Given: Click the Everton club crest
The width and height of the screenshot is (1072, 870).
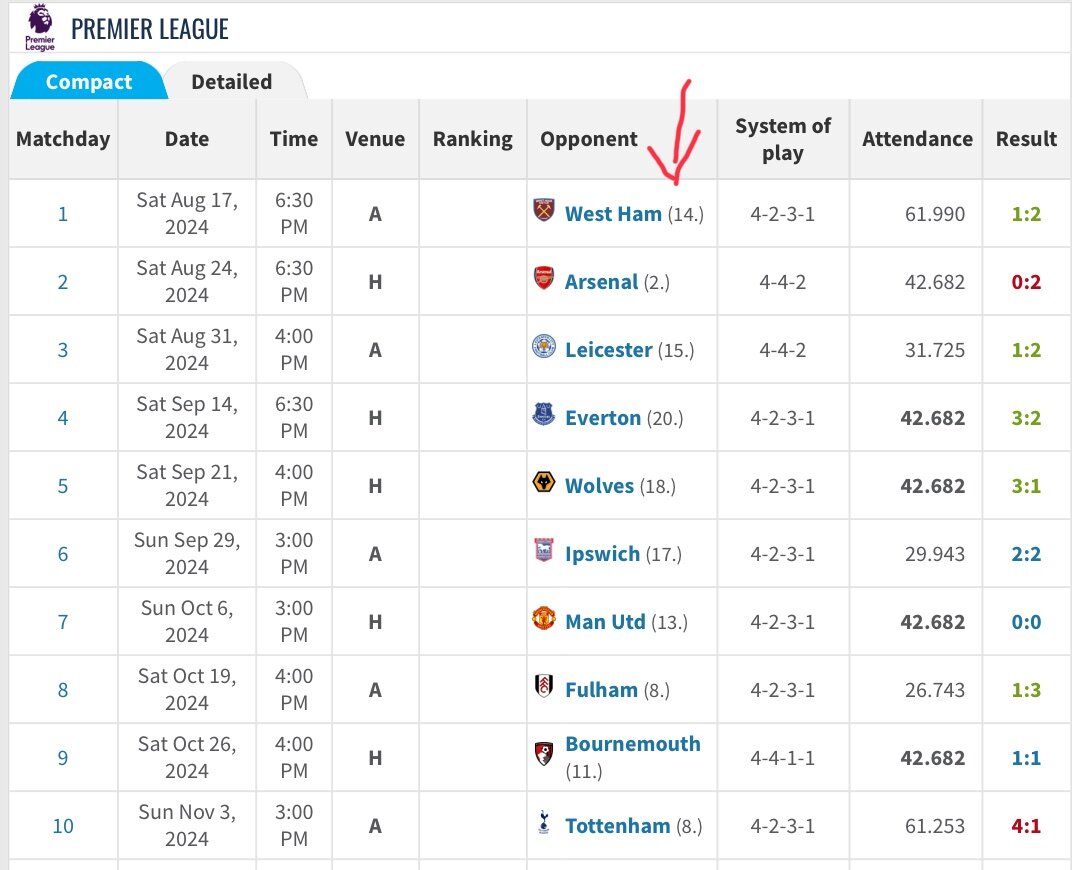Looking at the screenshot, I should 544,414.
